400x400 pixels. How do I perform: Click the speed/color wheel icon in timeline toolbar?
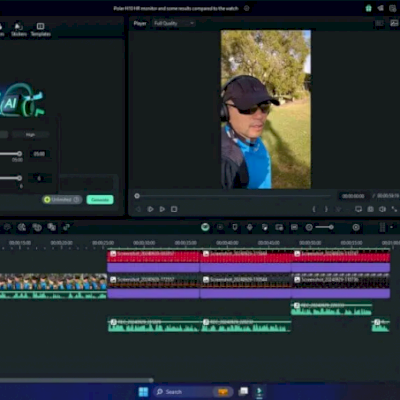point(22,227)
